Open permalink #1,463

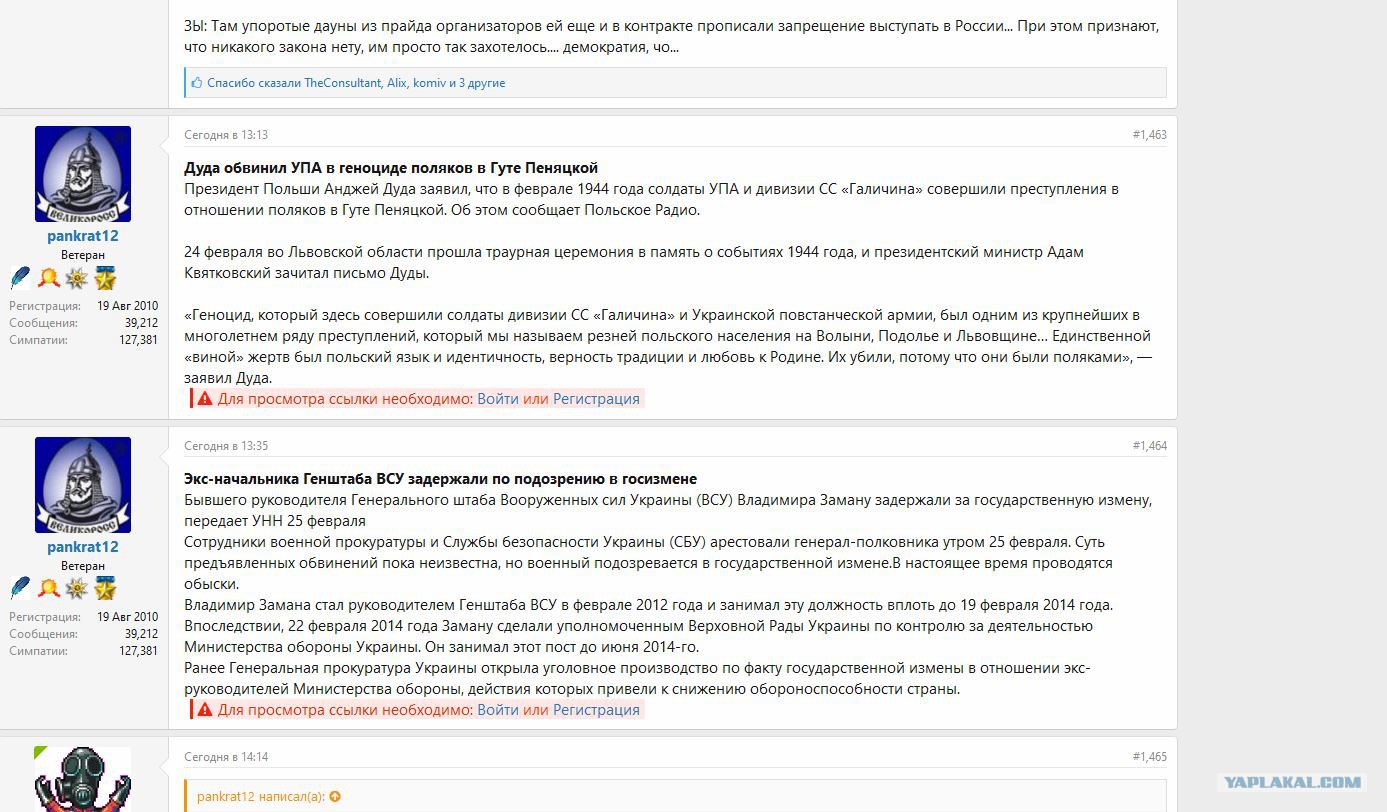[1149, 135]
